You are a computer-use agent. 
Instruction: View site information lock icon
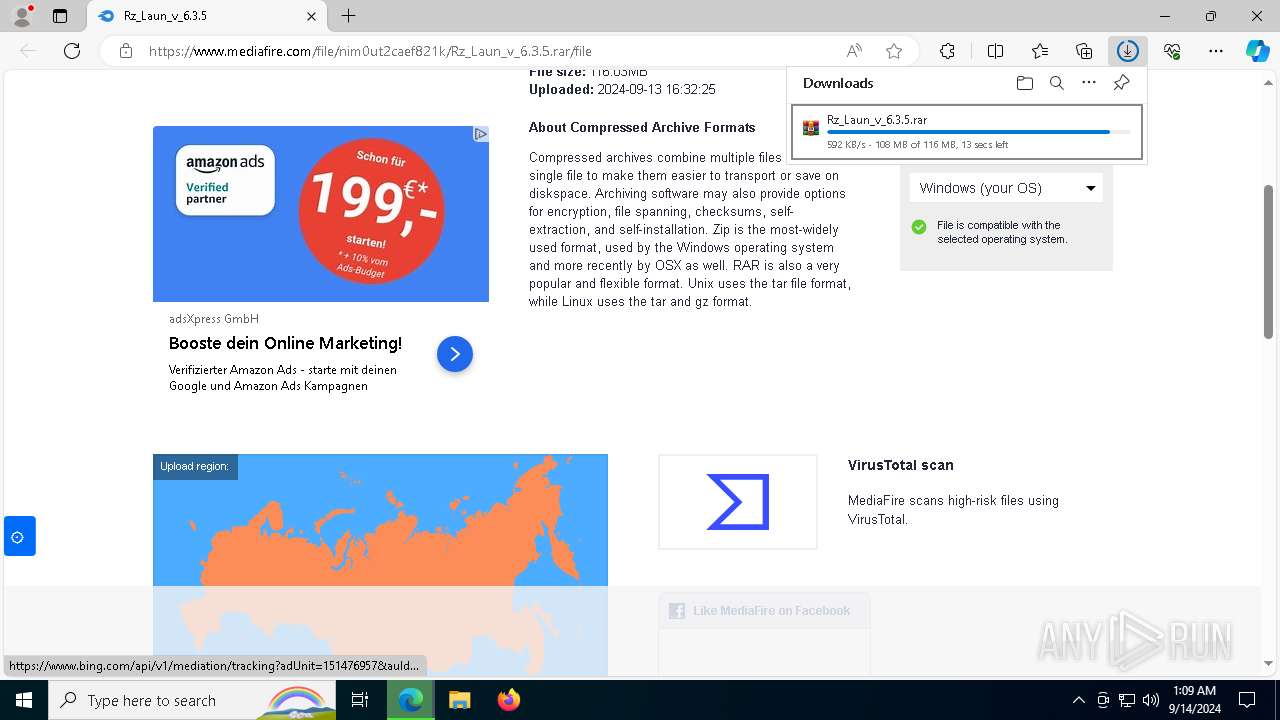click(x=126, y=51)
